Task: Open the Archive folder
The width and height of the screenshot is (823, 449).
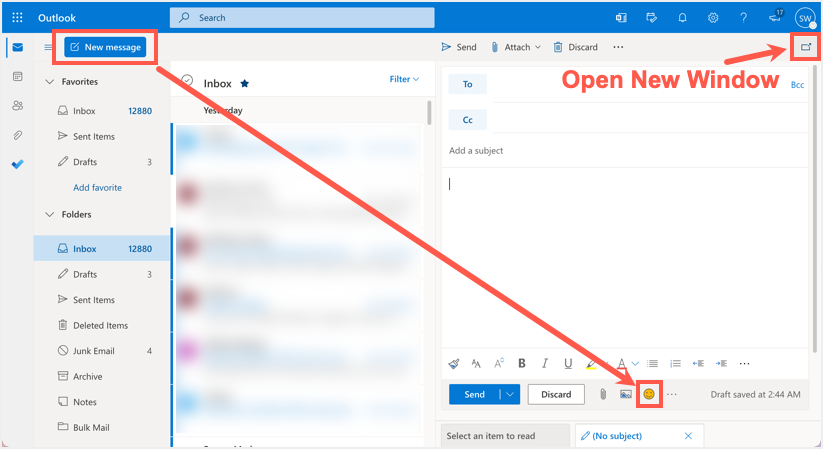Action: click(x=102, y=376)
